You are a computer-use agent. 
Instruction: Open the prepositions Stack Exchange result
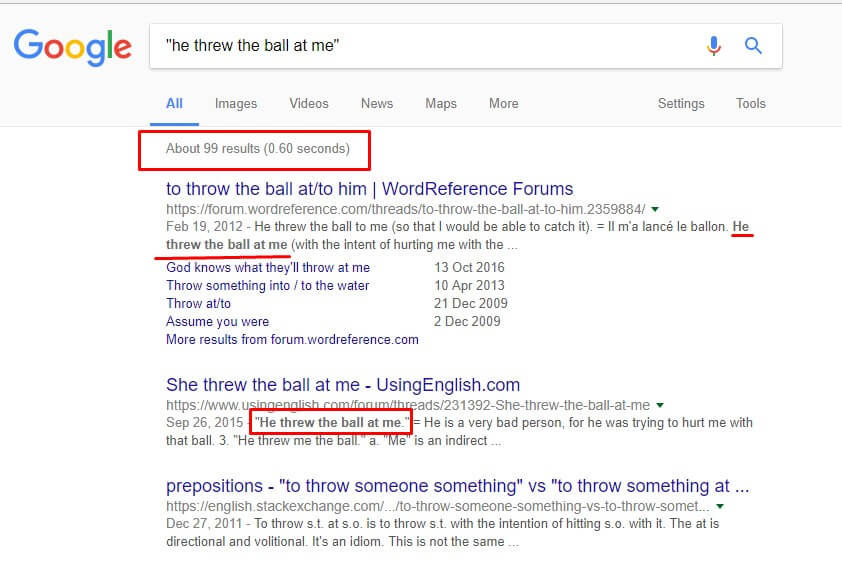[x=457, y=487]
